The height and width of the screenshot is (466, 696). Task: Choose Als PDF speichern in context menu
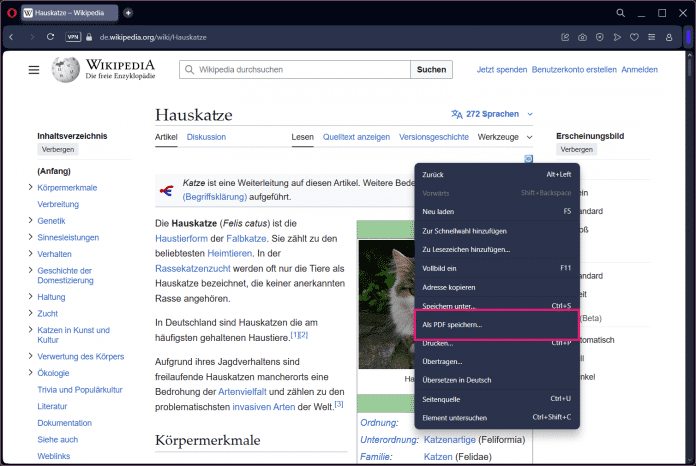[x=497, y=325]
